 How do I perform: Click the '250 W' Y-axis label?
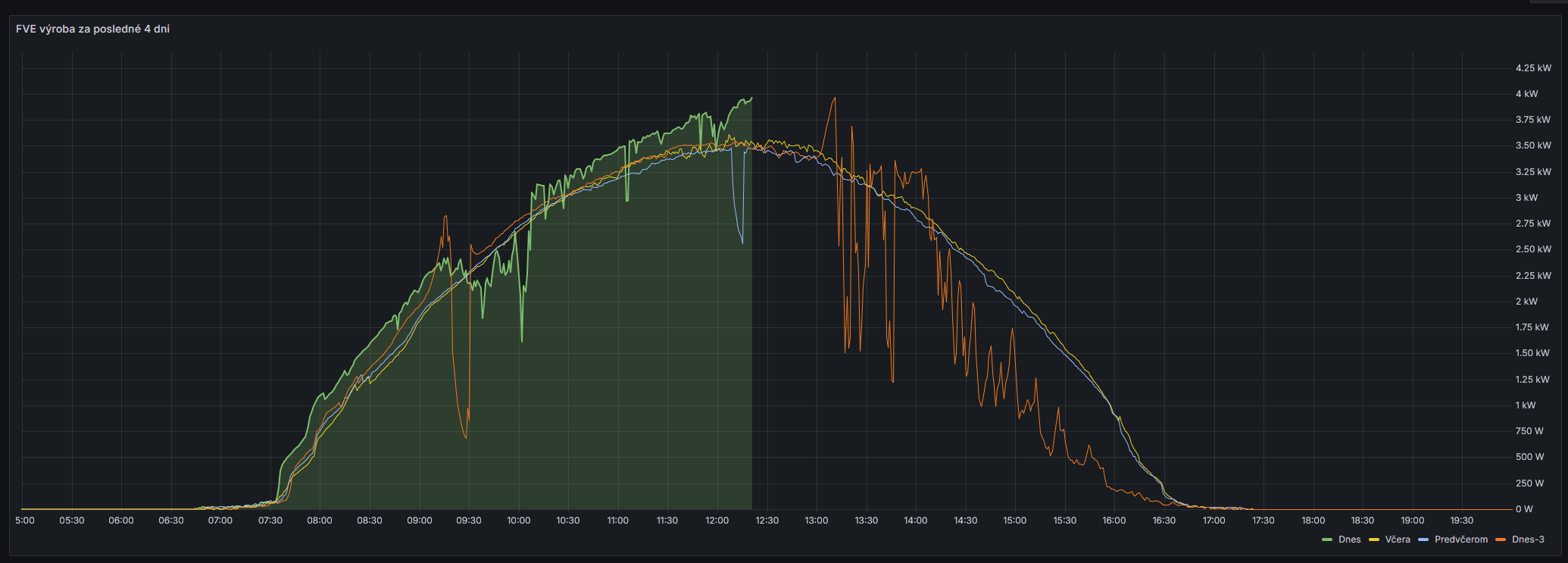click(1529, 483)
